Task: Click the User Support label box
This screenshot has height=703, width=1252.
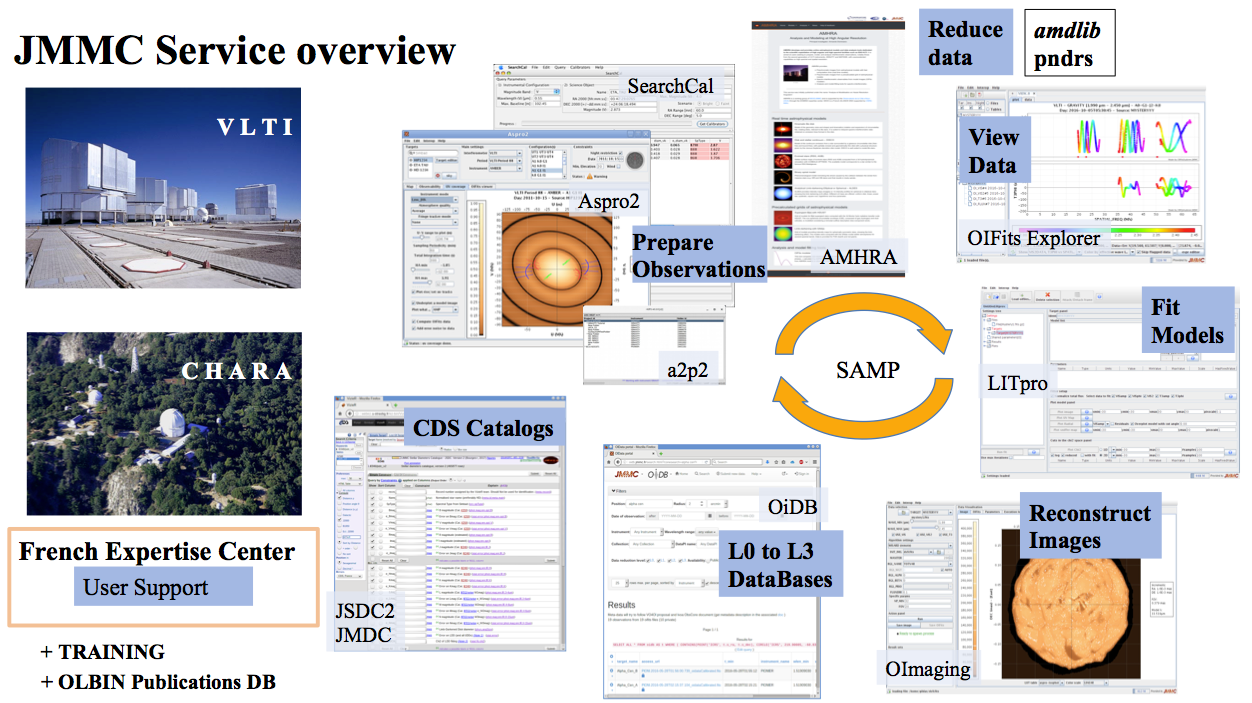Action: coord(161,587)
